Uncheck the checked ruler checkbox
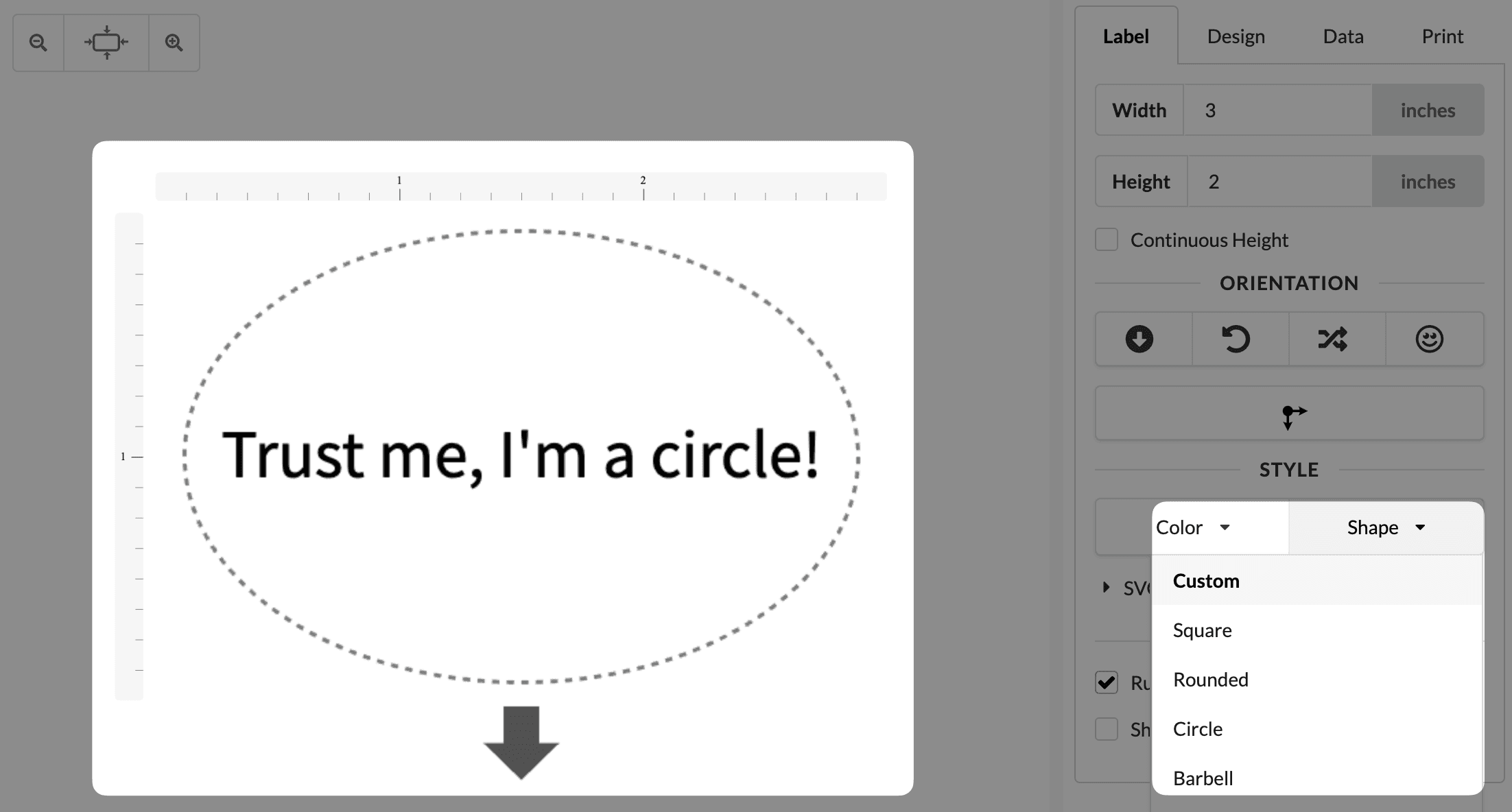The width and height of the screenshot is (1512, 812). 1107,682
